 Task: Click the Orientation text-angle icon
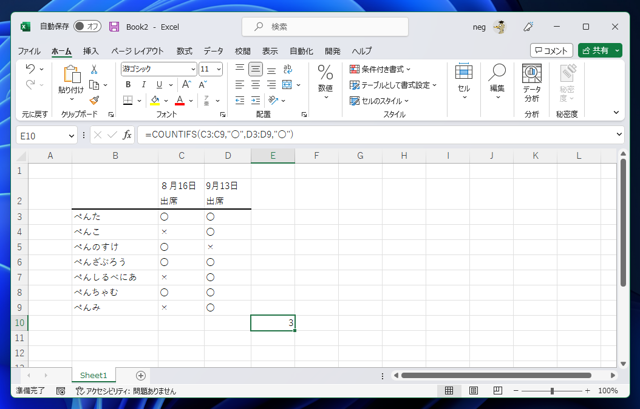273,100
